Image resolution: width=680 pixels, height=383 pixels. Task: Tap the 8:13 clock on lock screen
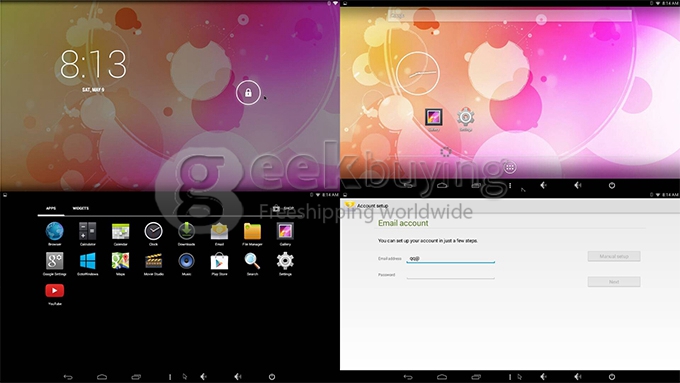click(x=93, y=64)
